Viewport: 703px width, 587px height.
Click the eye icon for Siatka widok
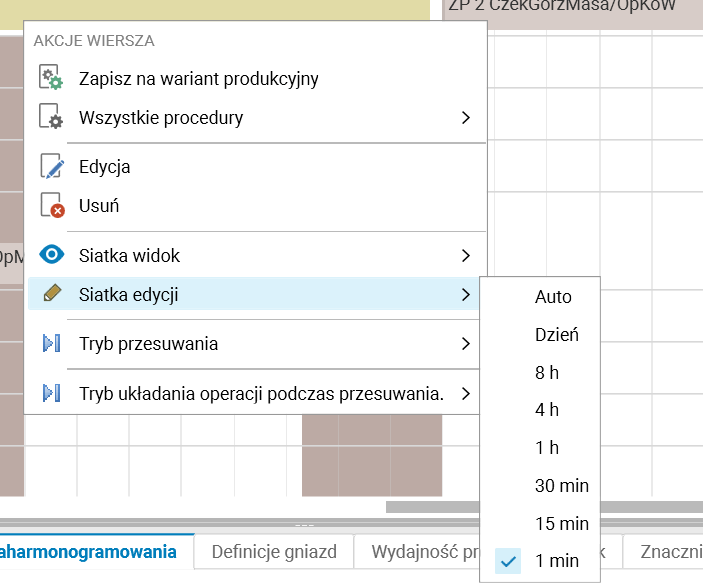click(51, 255)
